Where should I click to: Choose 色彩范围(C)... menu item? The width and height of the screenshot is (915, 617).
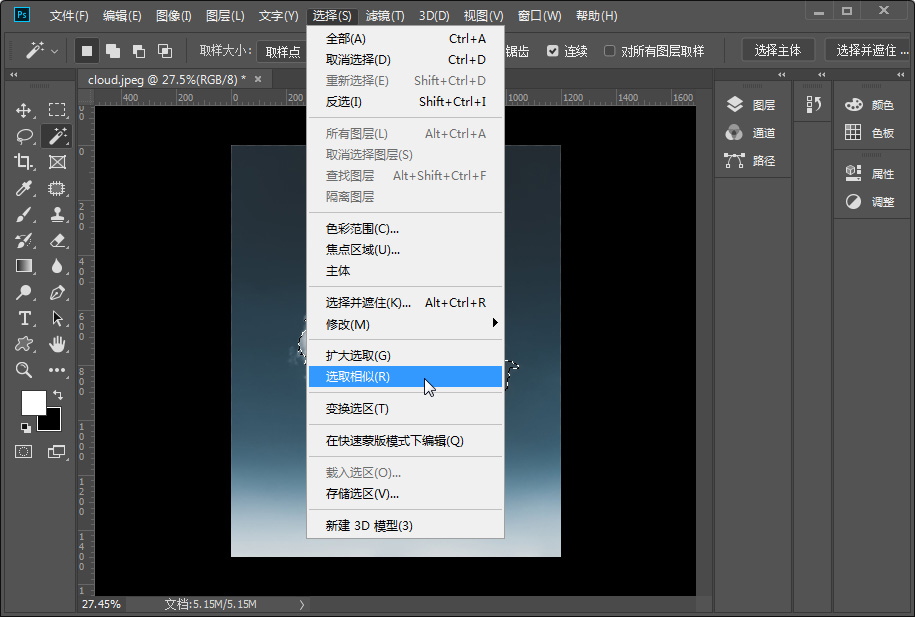[x=405, y=229]
